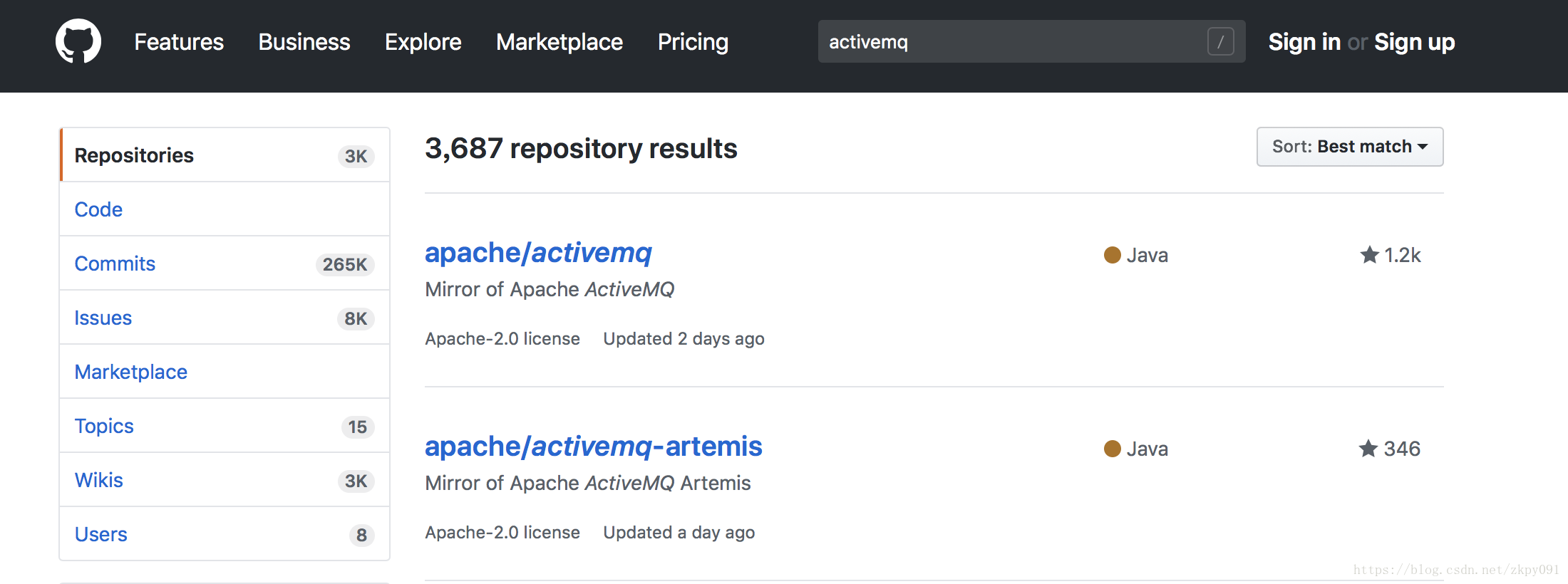Click the star icon for apache/activemq

point(1369,255)
